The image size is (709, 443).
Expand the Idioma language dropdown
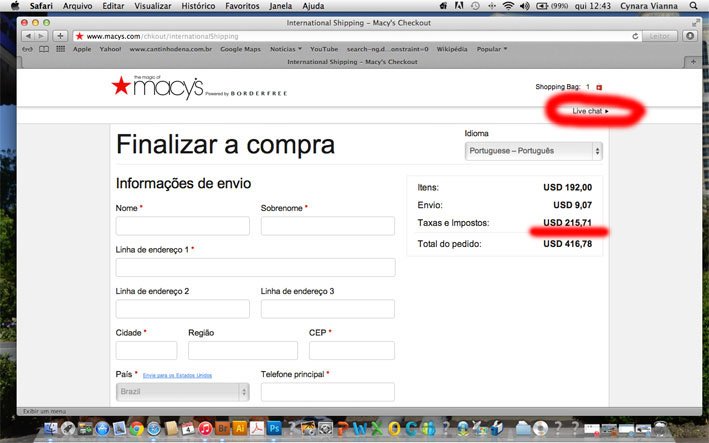534,151
